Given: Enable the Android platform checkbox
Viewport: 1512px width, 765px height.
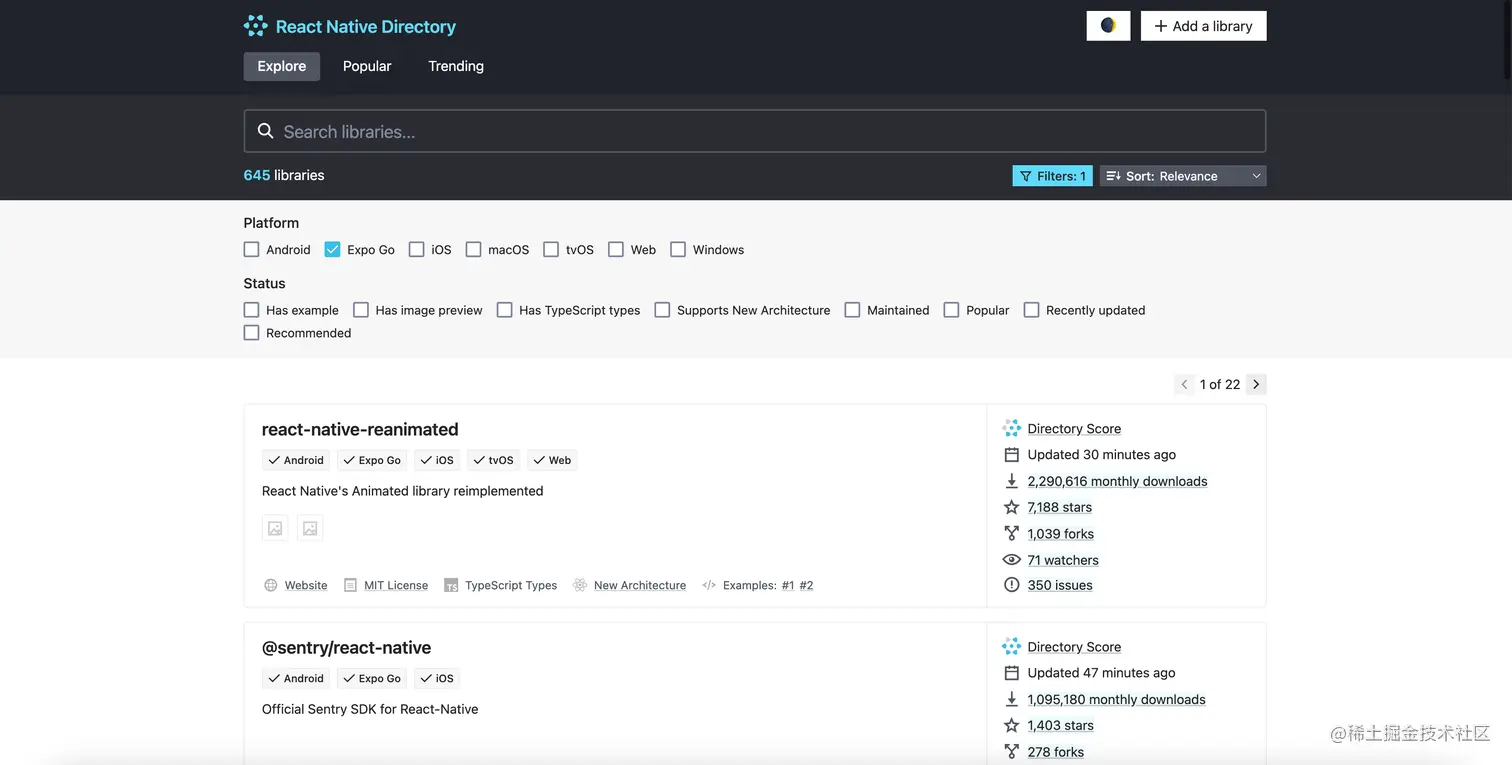Looking at the screenshot, I should [251, 249].
